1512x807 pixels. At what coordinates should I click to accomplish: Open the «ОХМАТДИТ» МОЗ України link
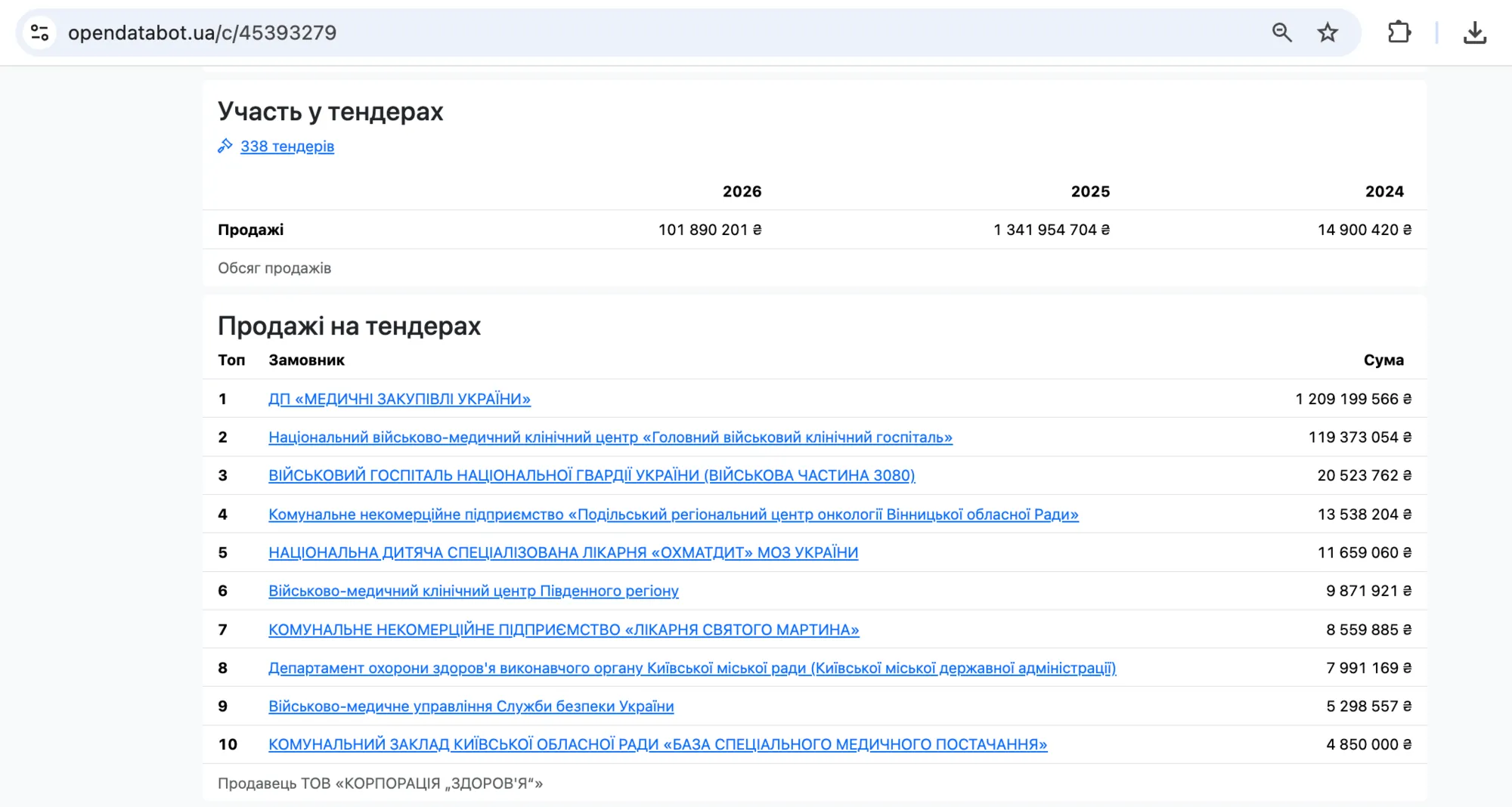(x=563, y=553)
